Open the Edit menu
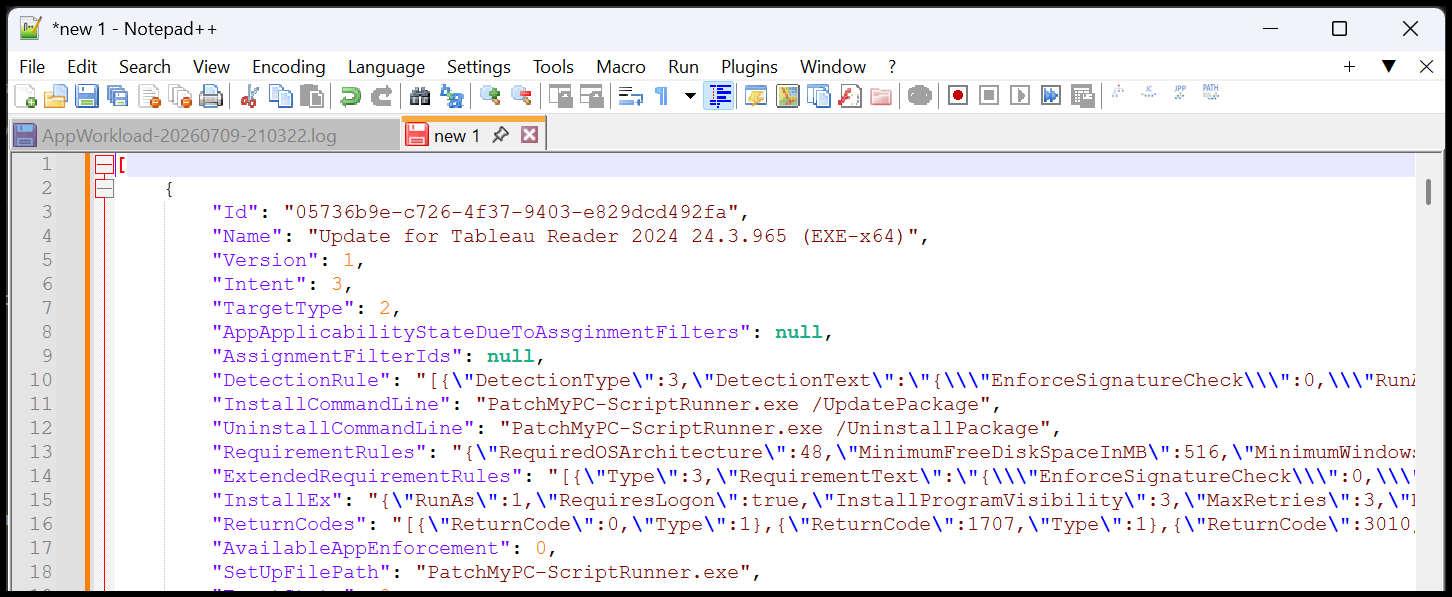 [82, 67]
